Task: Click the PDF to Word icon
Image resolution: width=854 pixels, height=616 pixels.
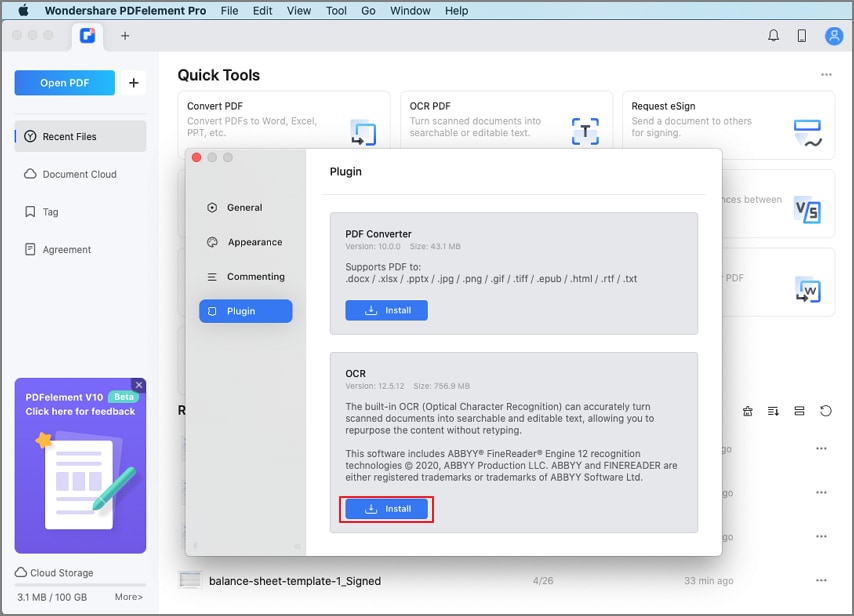Action: [x=808, y=289]
